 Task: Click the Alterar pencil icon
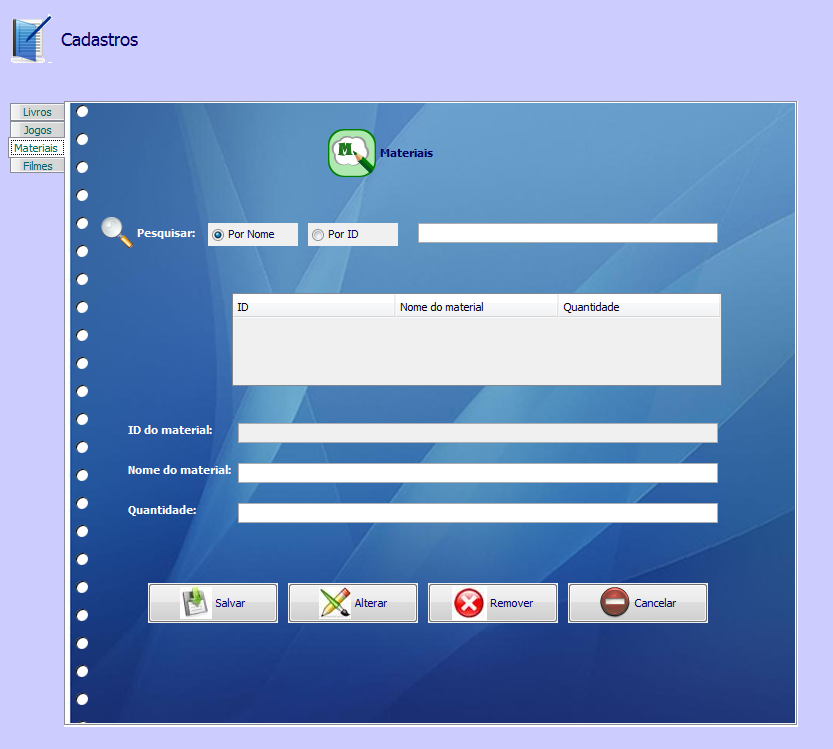pos(335,603)
